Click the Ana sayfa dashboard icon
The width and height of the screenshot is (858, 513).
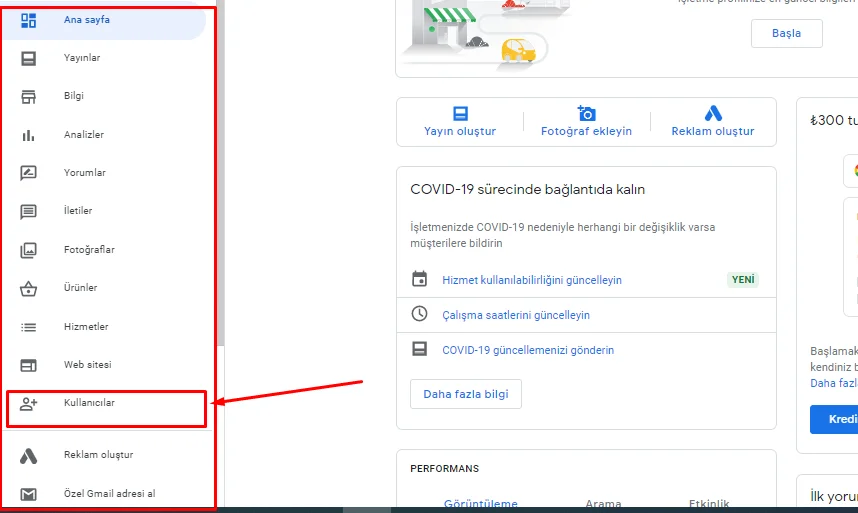pyautogui.click(x=29, y=20)
